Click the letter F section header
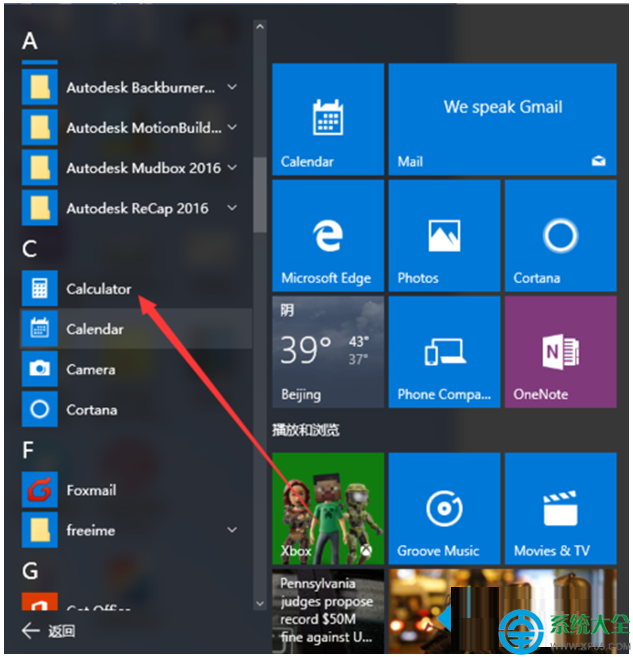This screenshot has width=633, height=657. [28, 450]
